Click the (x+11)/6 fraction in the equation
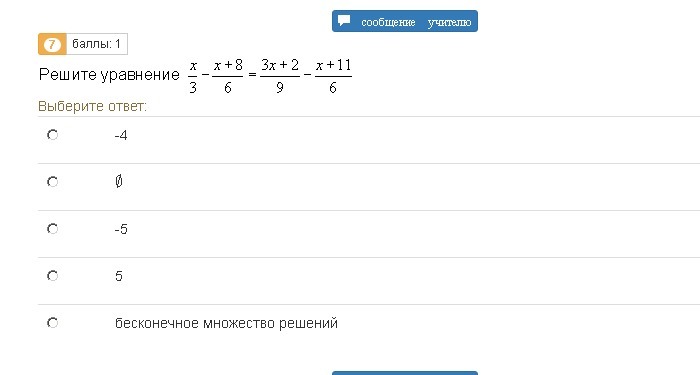This screenshot has width=700, height=375. 333,76
